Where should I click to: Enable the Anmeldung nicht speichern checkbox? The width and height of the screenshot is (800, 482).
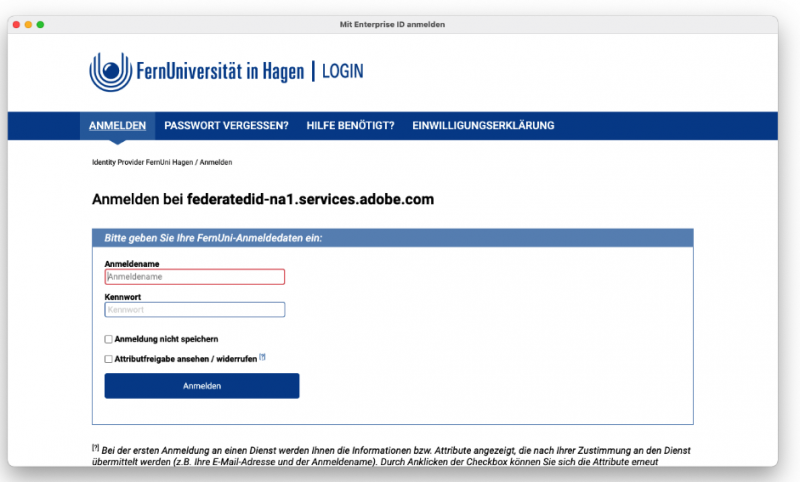[108, 339]
